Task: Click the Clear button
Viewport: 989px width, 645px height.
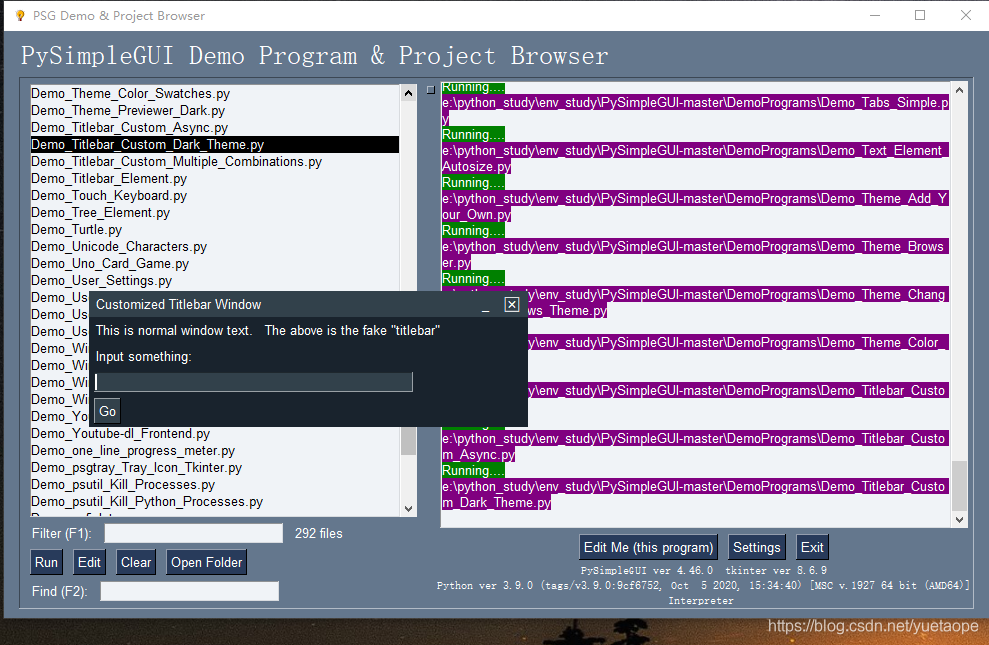Action: (x=136, y=562)
